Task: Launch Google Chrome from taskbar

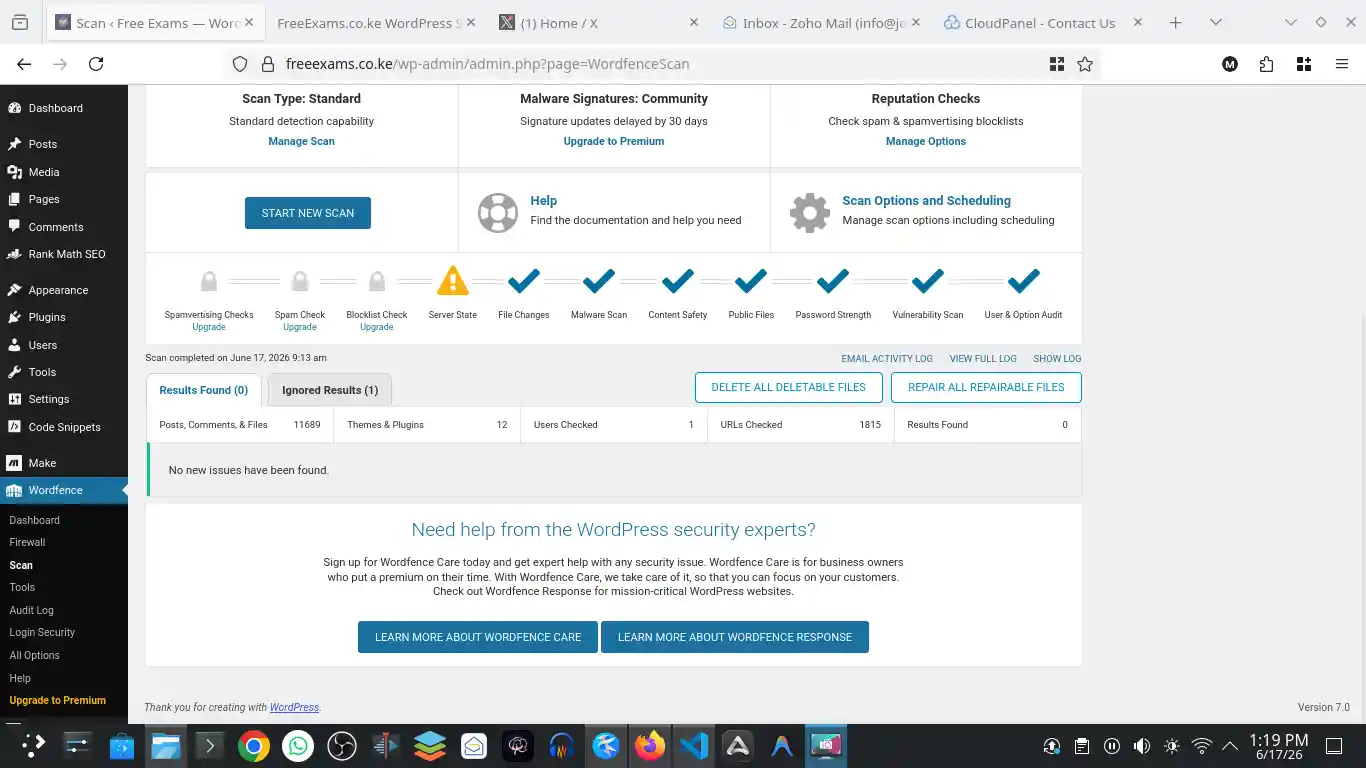Action: pos(254,746)
